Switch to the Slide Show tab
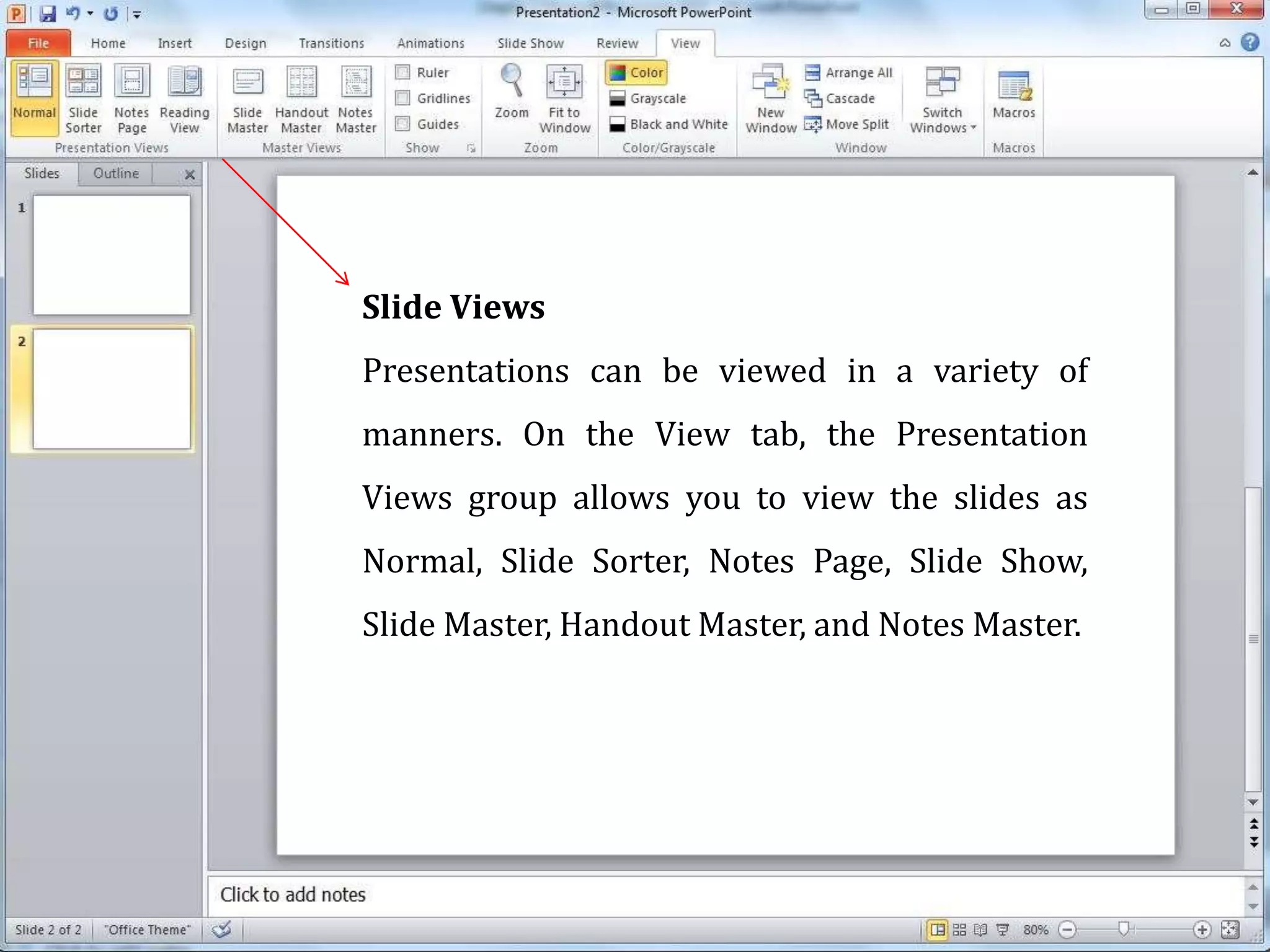The image size is (1270, 952). 530,43
